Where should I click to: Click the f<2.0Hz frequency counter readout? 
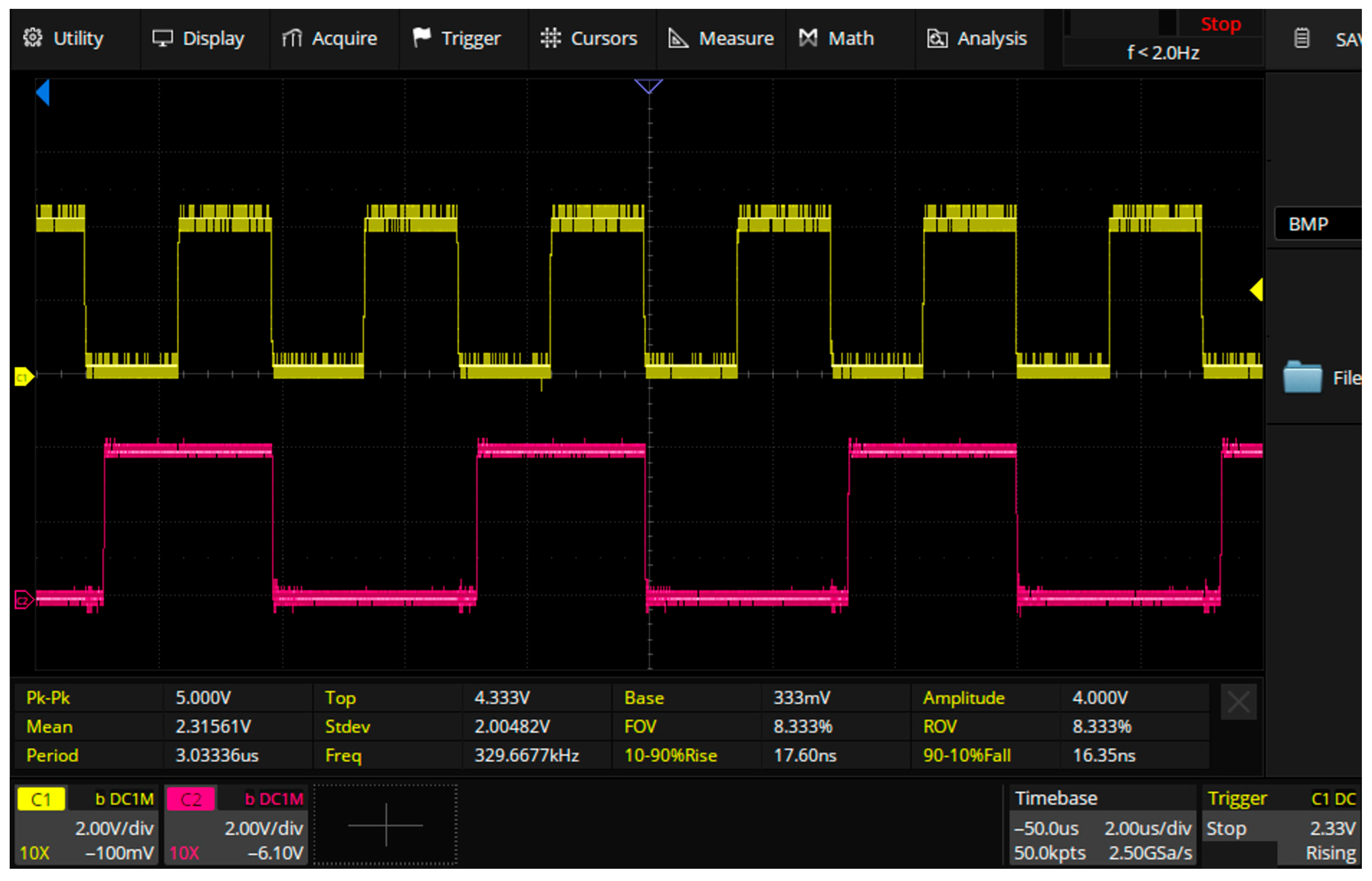1163,53
